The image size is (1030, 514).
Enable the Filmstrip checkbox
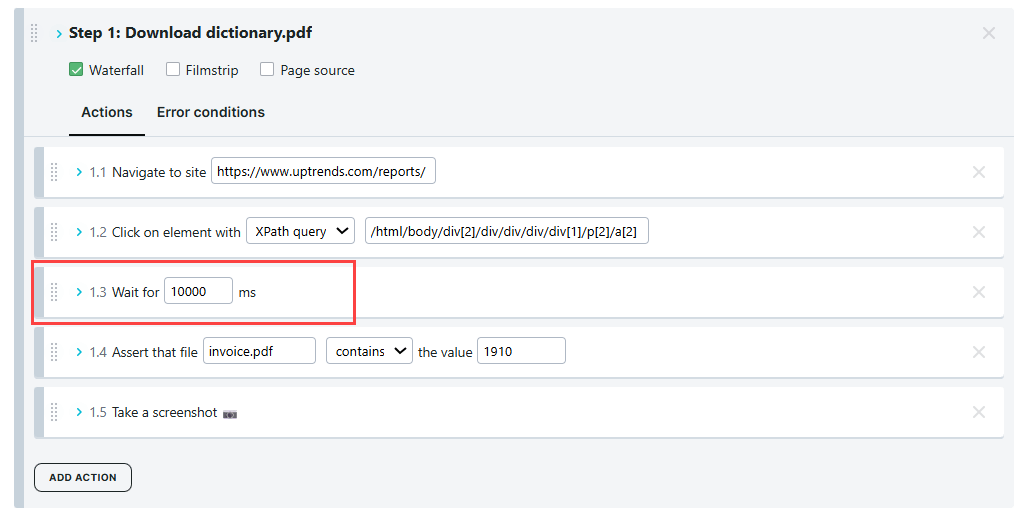173,70
